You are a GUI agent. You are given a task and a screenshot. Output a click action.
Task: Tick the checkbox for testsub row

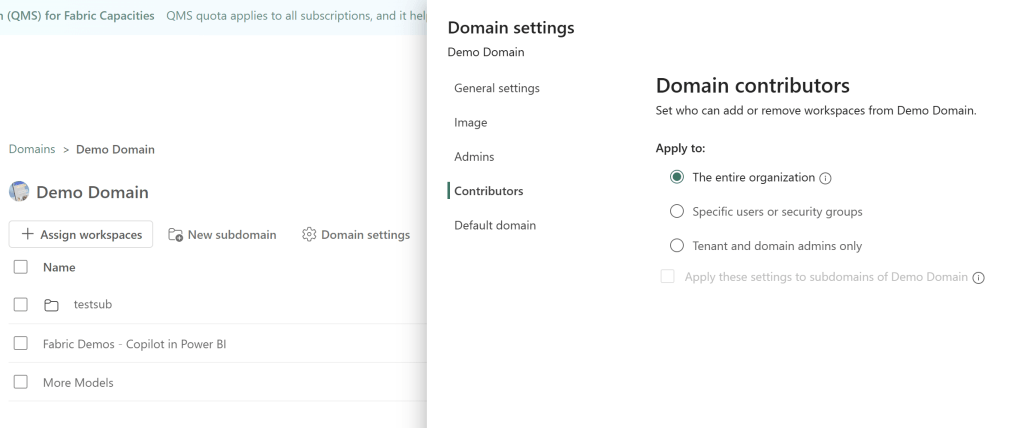pyautogui.click(x=20, y=305)
